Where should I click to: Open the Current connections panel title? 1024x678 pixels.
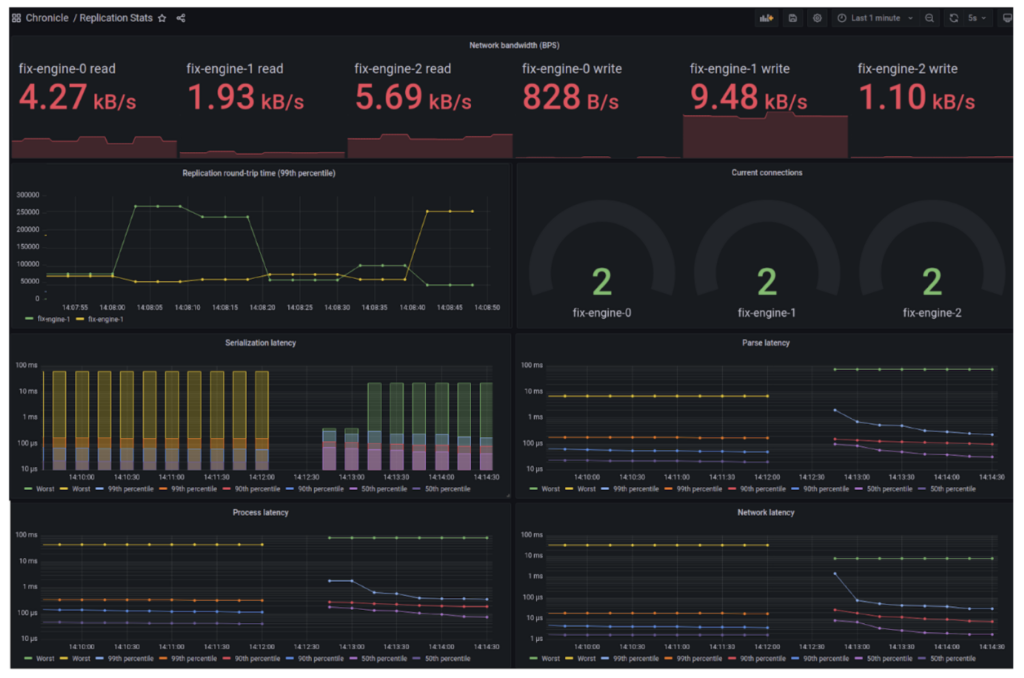tap(767, 173)
